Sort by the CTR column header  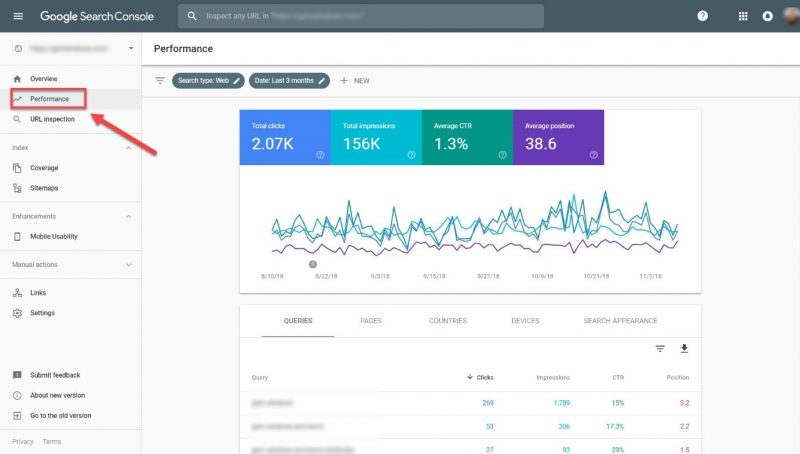coord(618,377)
